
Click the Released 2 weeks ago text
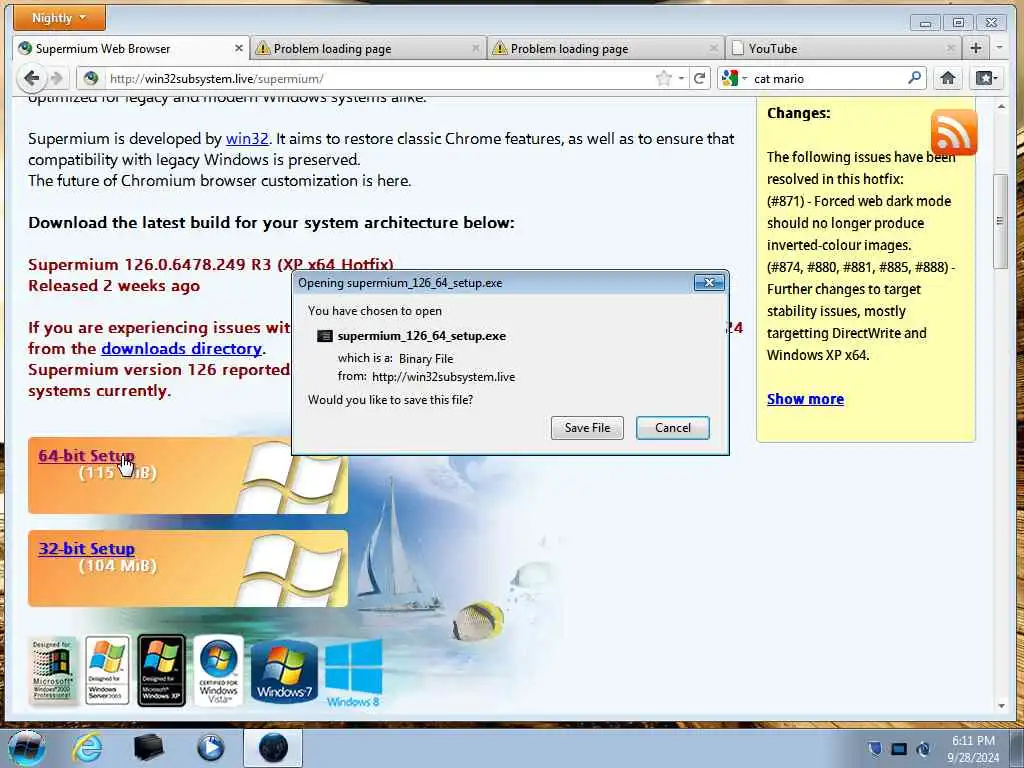pos(114,286)
